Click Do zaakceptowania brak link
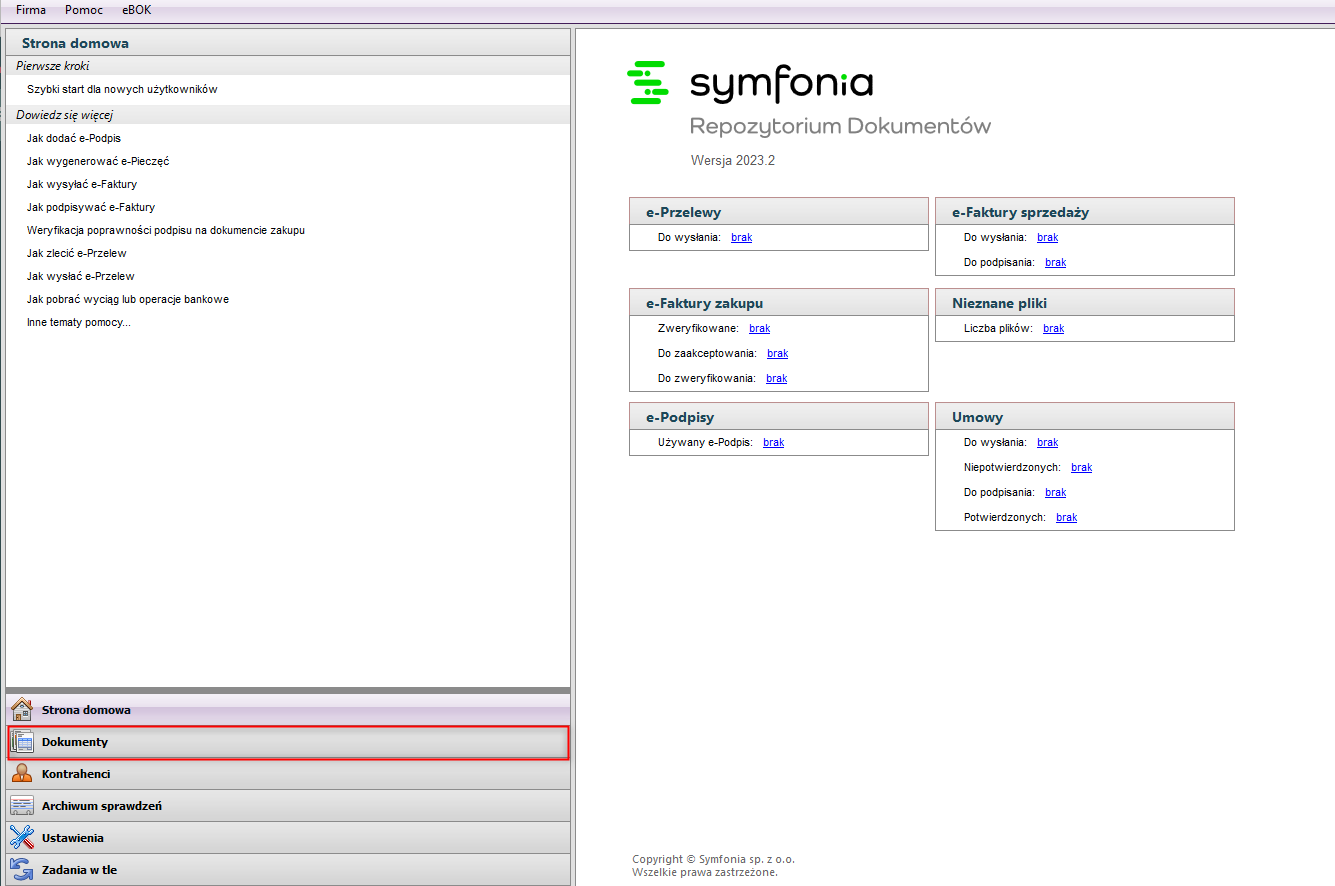The height and width of the screenshot is (886, 1335). 777,353
